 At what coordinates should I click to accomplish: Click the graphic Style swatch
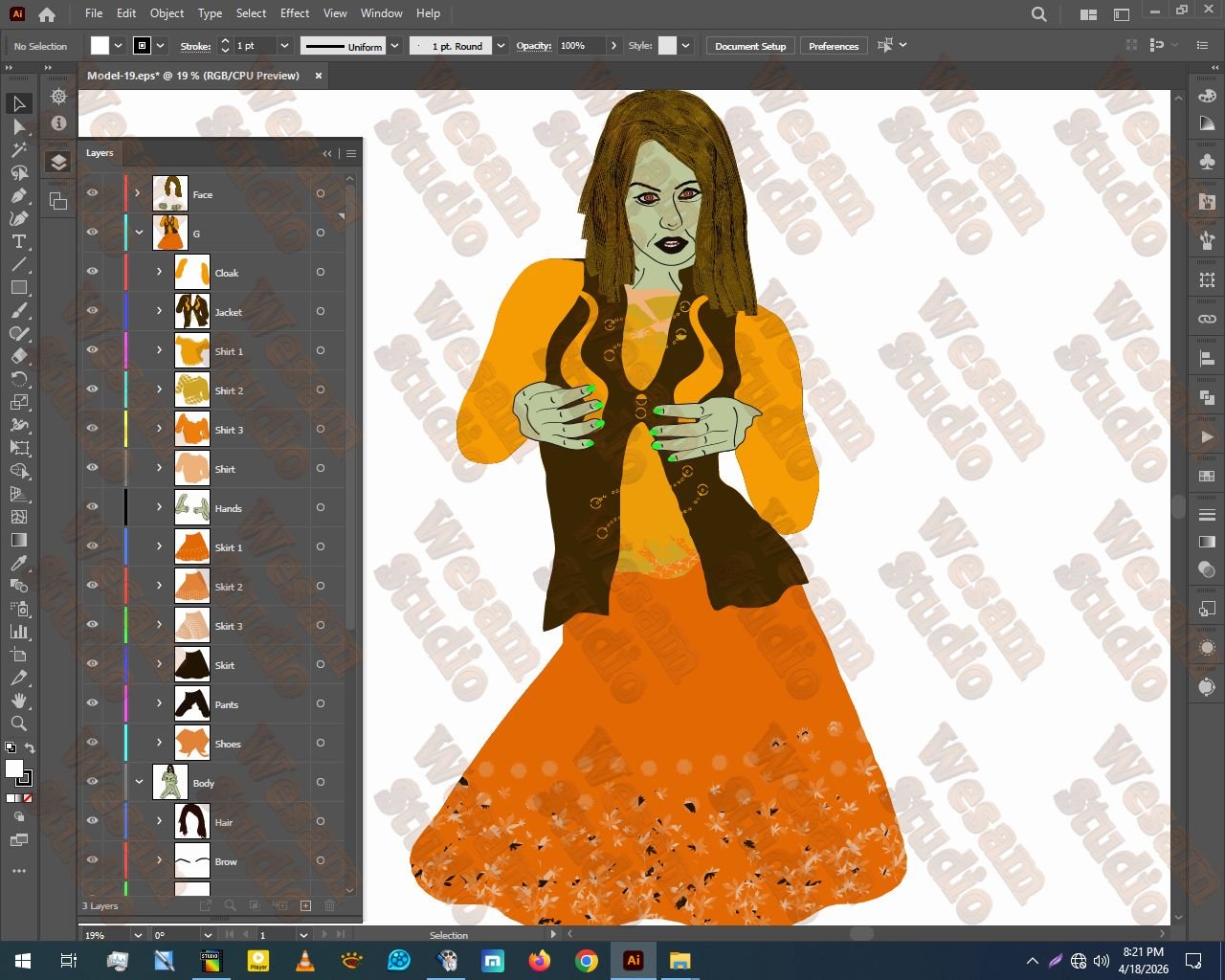[667, 46]
